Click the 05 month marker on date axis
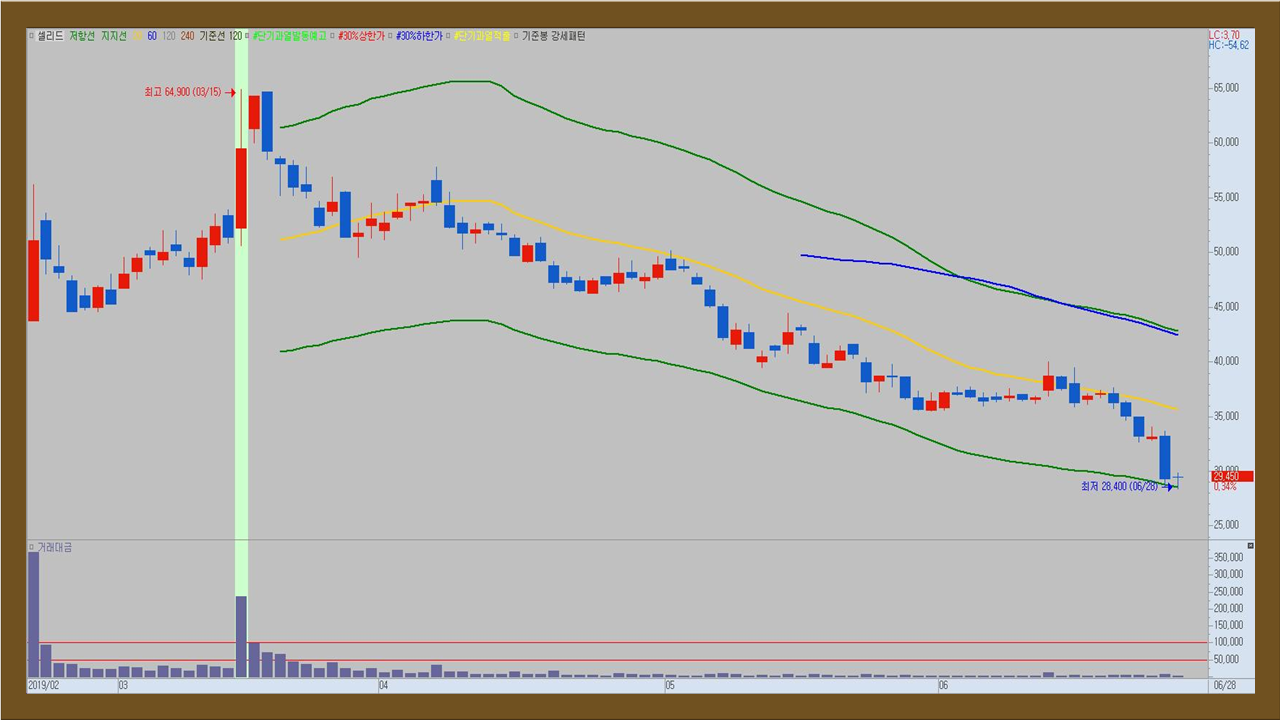This screenshot has height=720, width=1280. (x=670, y=686)
